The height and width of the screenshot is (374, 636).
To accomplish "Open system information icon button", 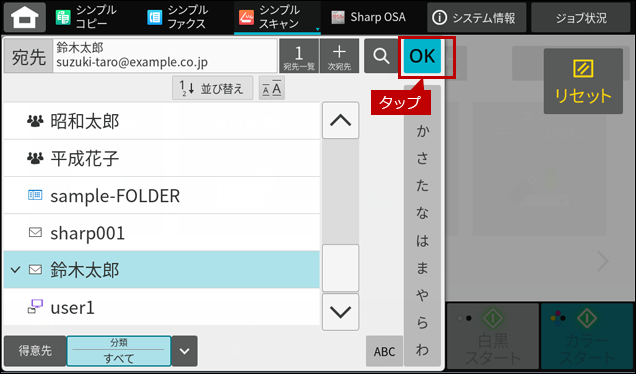I will [476, 17].
